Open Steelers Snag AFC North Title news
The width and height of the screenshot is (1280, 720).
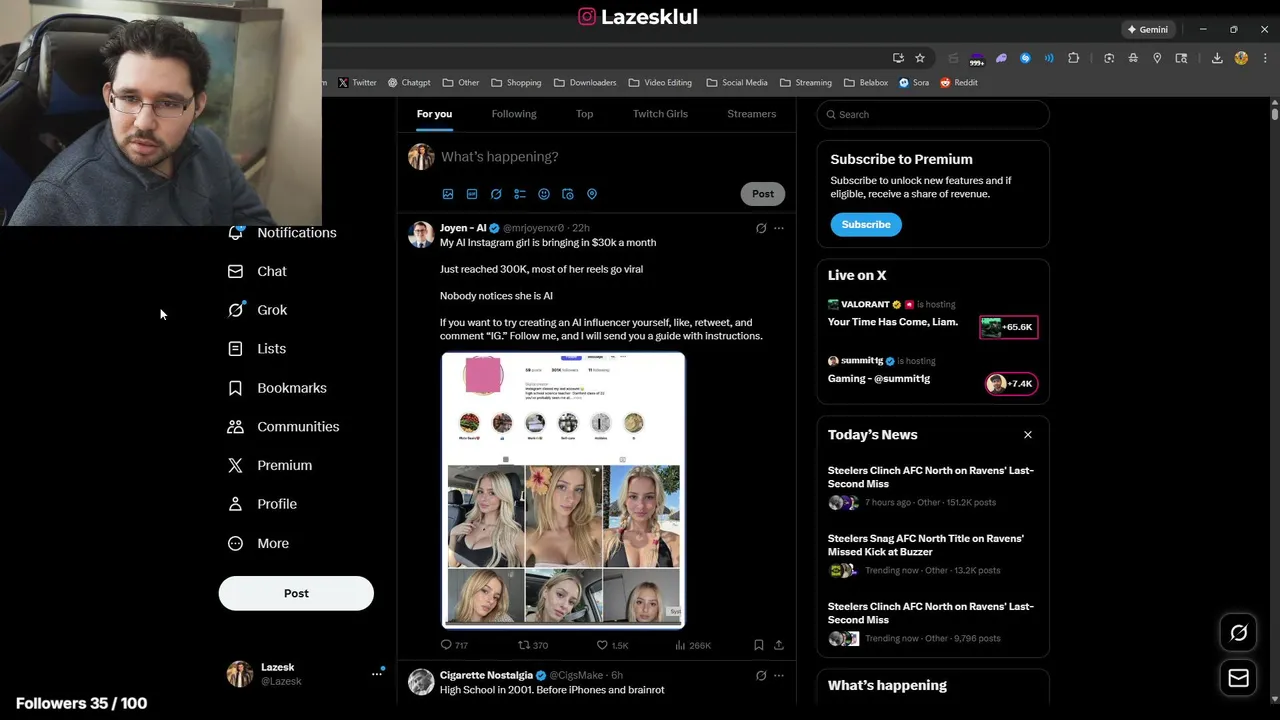tap(932, 555)
